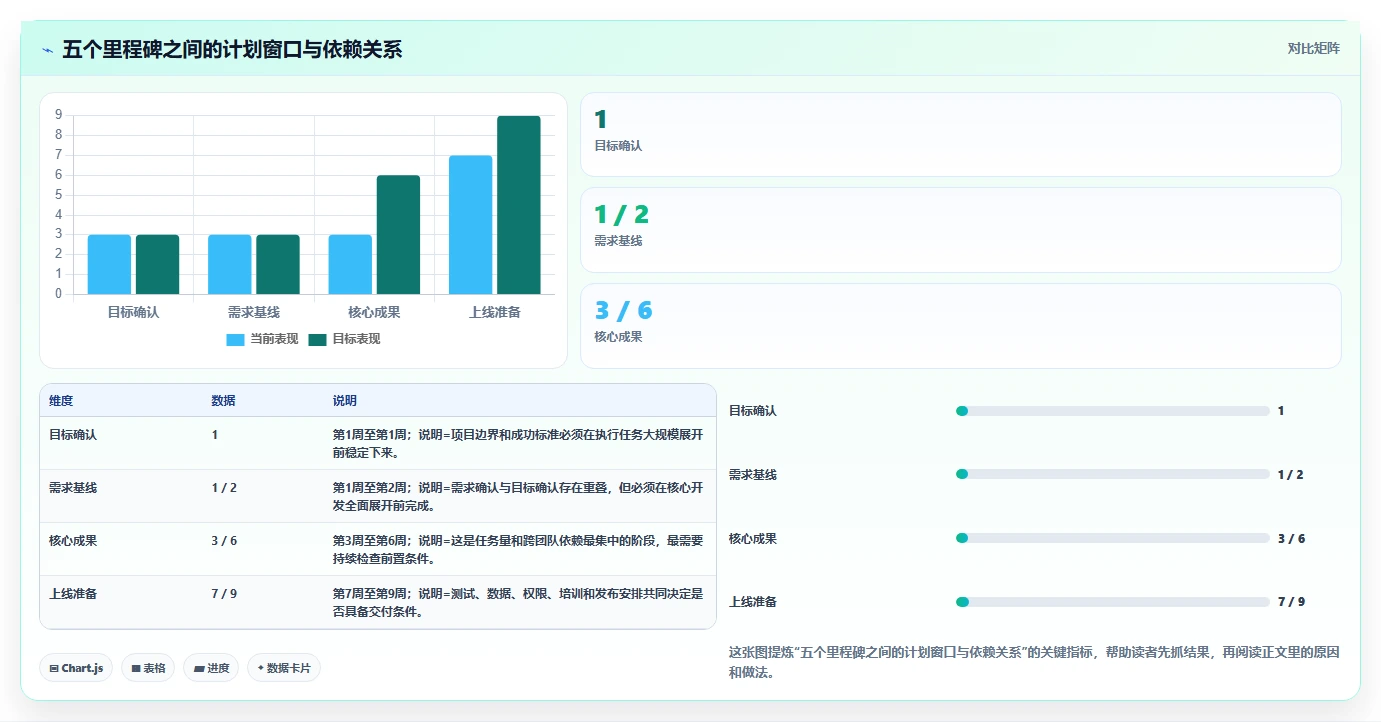Viewport: 1381px width, 722px height.
Task: Click the light blue 核心成果 bar in chart
Action: (350, 264)
